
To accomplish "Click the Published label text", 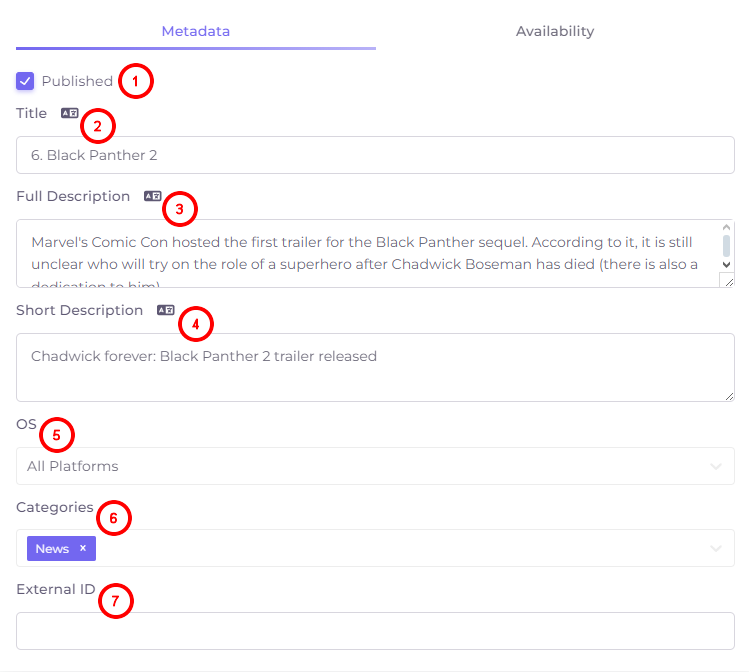I will pyautogui.click(x=77, y=81).
